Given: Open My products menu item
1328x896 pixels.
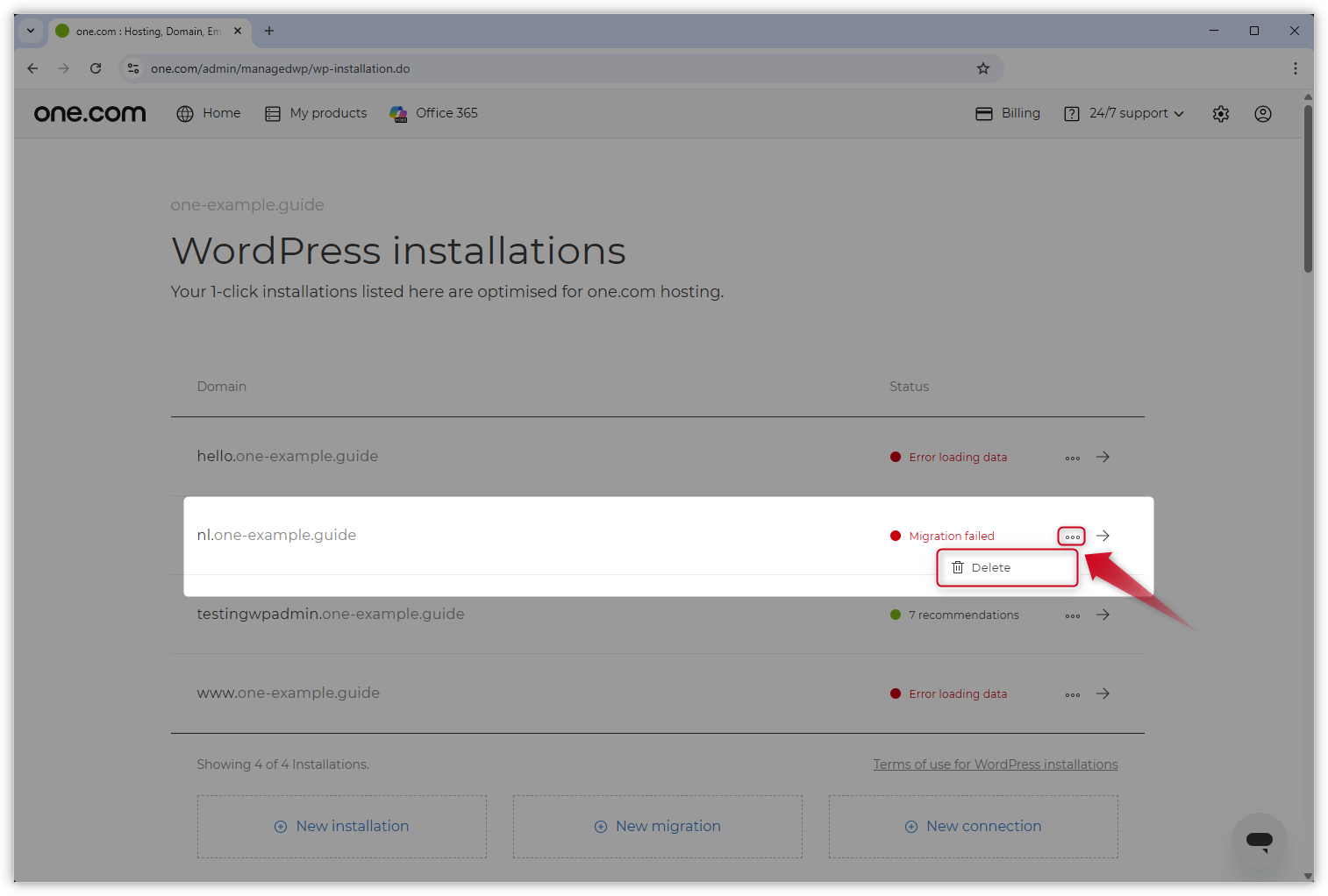Looking at the screenshot, I should coord(316,113).
